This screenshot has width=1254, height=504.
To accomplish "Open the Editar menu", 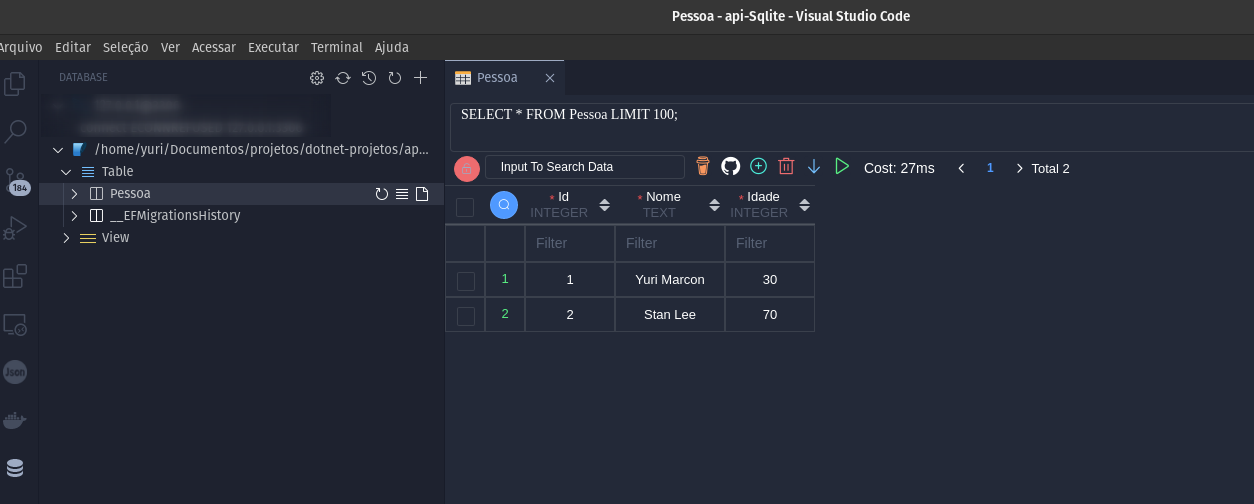I will coord(73,47).
